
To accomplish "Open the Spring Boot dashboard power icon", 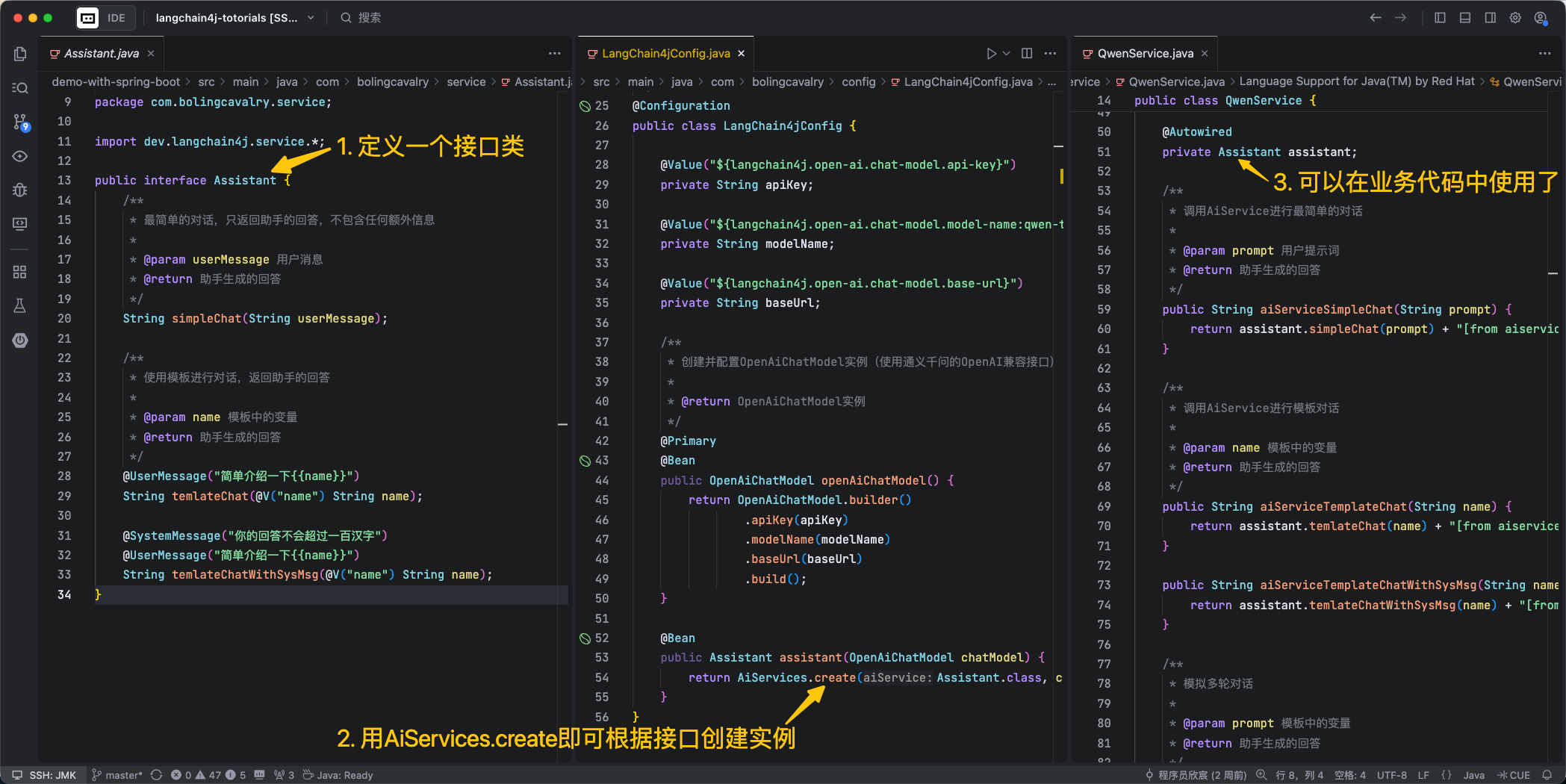I will click(x=20, y=340).
